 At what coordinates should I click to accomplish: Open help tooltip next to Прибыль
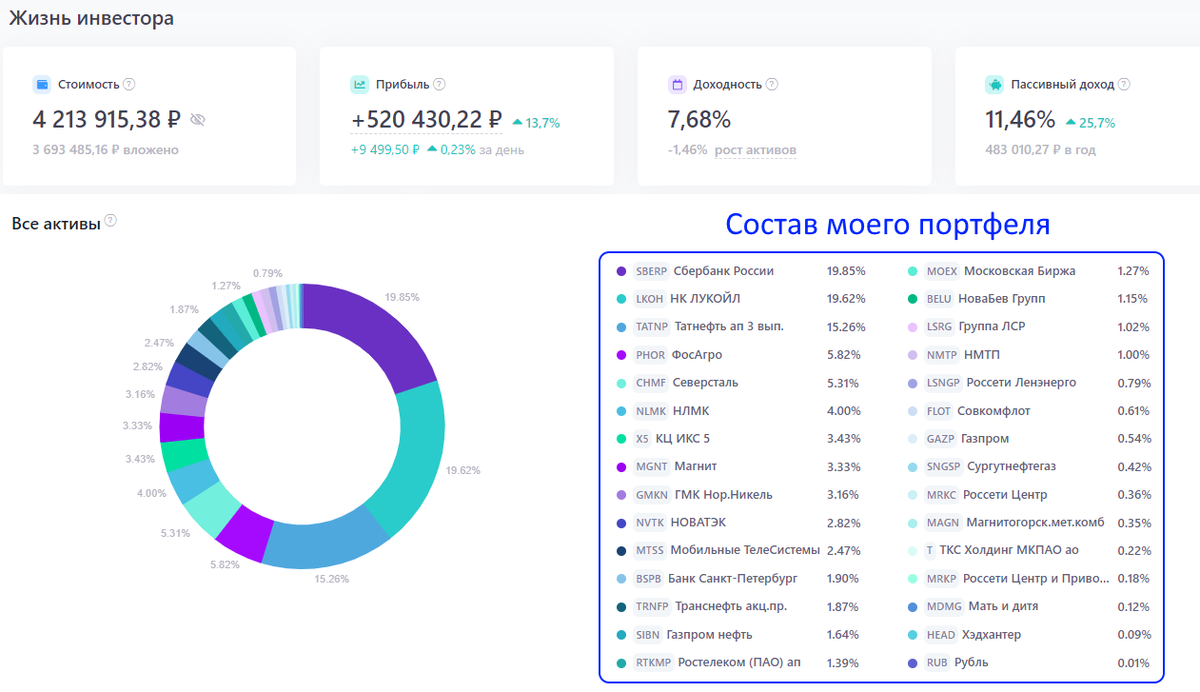[x=439, y=85]
